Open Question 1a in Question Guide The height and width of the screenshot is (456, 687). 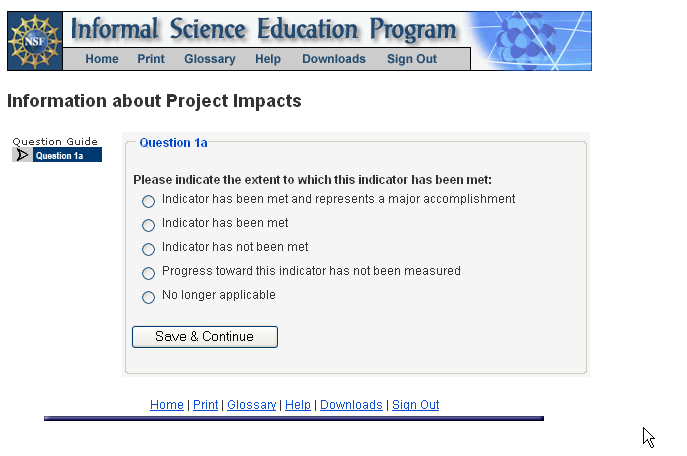[66, 155]
